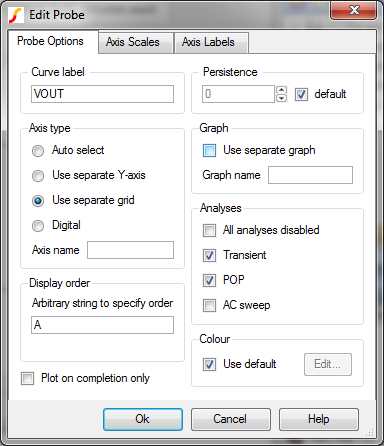This screenshot has width=384, height=446.
Task: Click the Colour Edit... button
Action: pyautogui.click(x=328, y=364)
